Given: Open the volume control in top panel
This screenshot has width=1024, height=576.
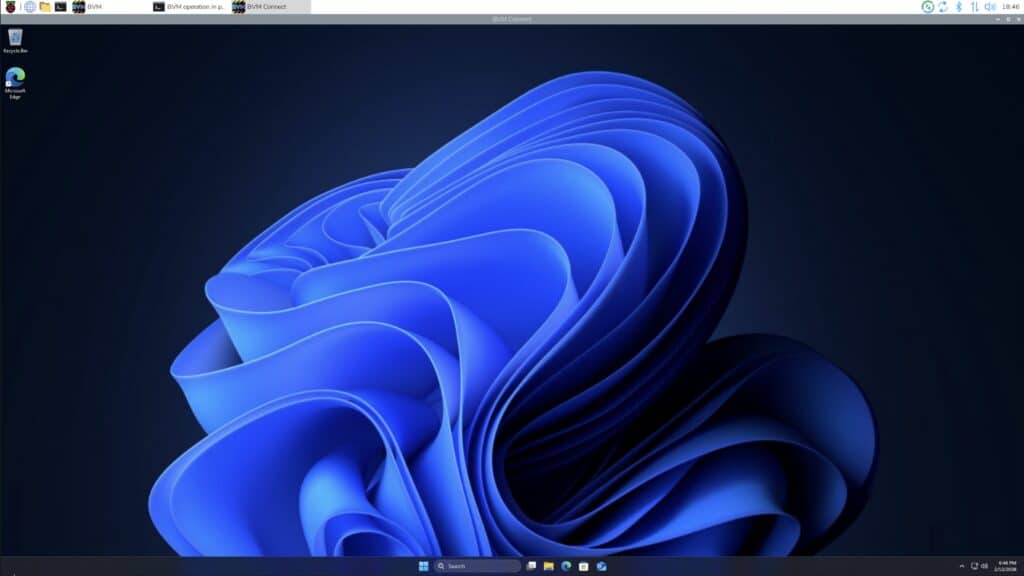Looking at the screenshot, I should coord(989,7).
